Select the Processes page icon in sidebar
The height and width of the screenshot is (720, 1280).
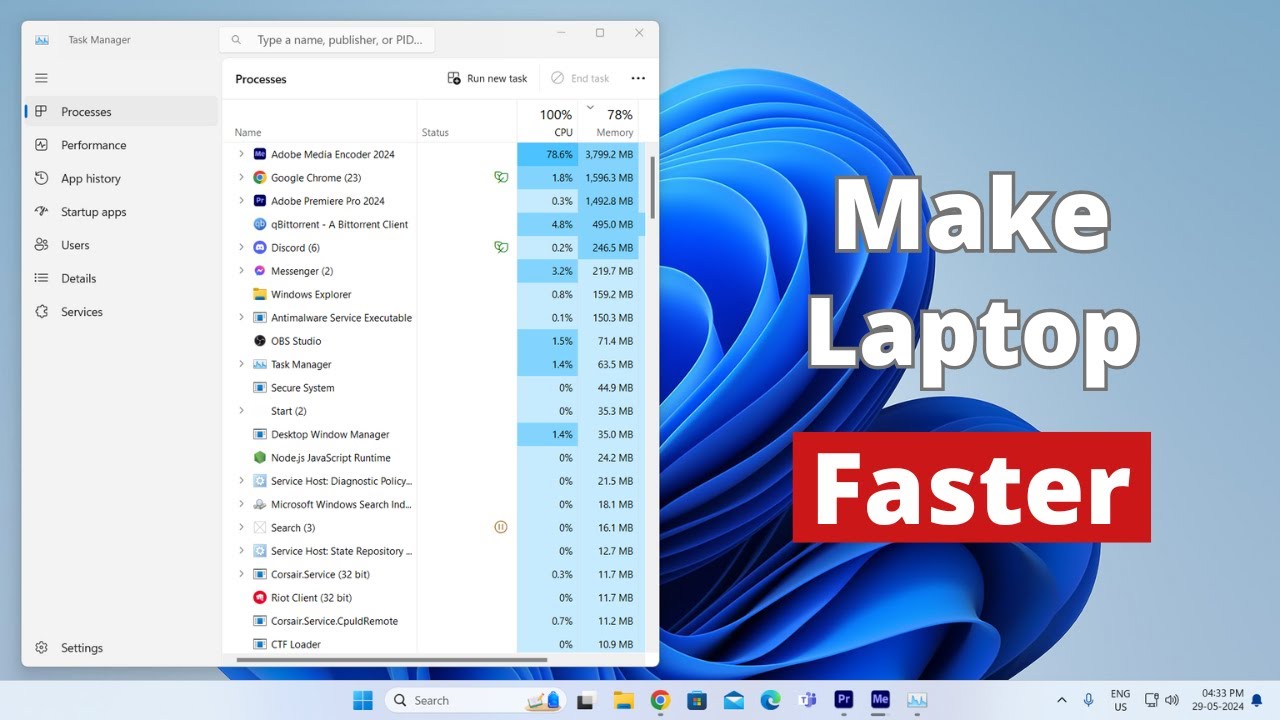pyautogui.click(x=41, y=112)
